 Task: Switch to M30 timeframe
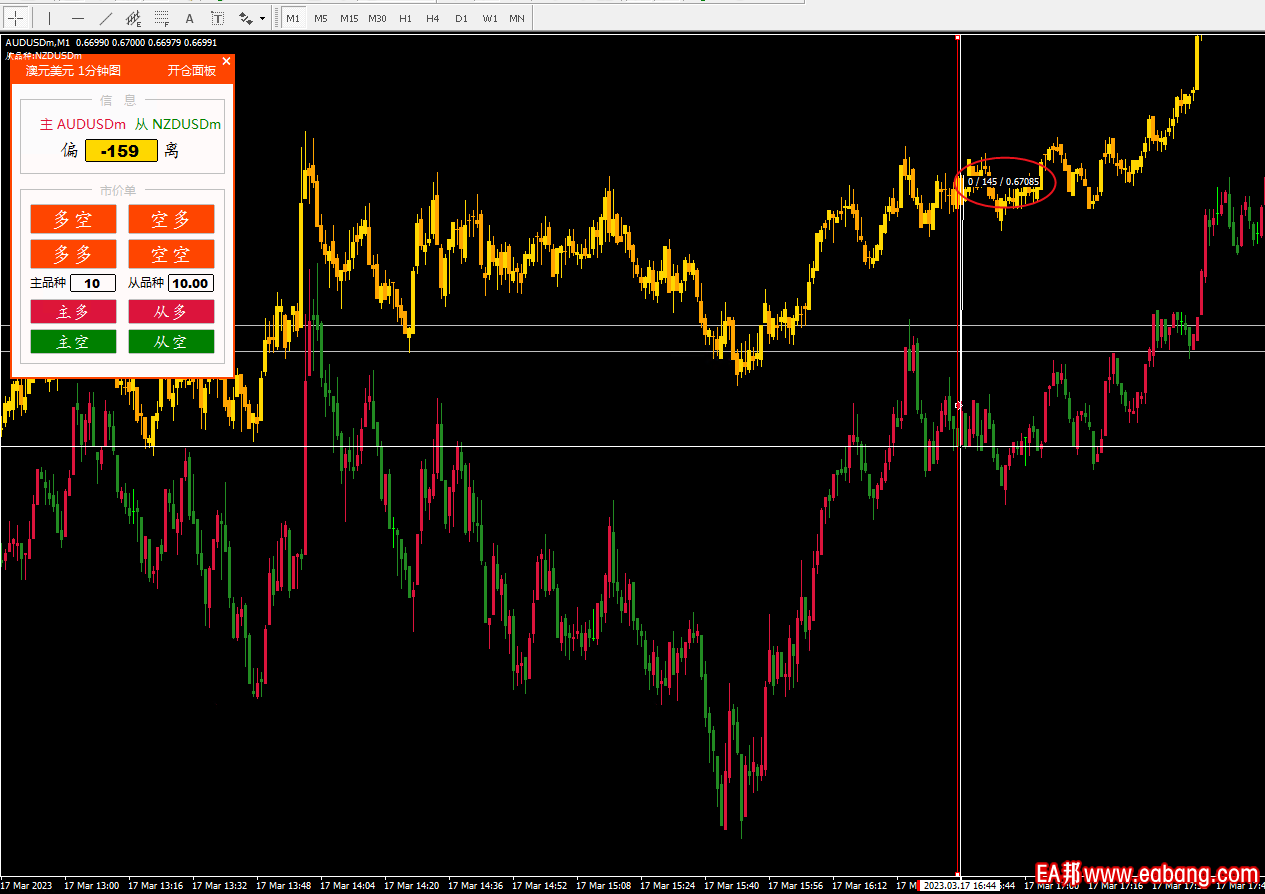pyautogui.click(x=377, y=18)
